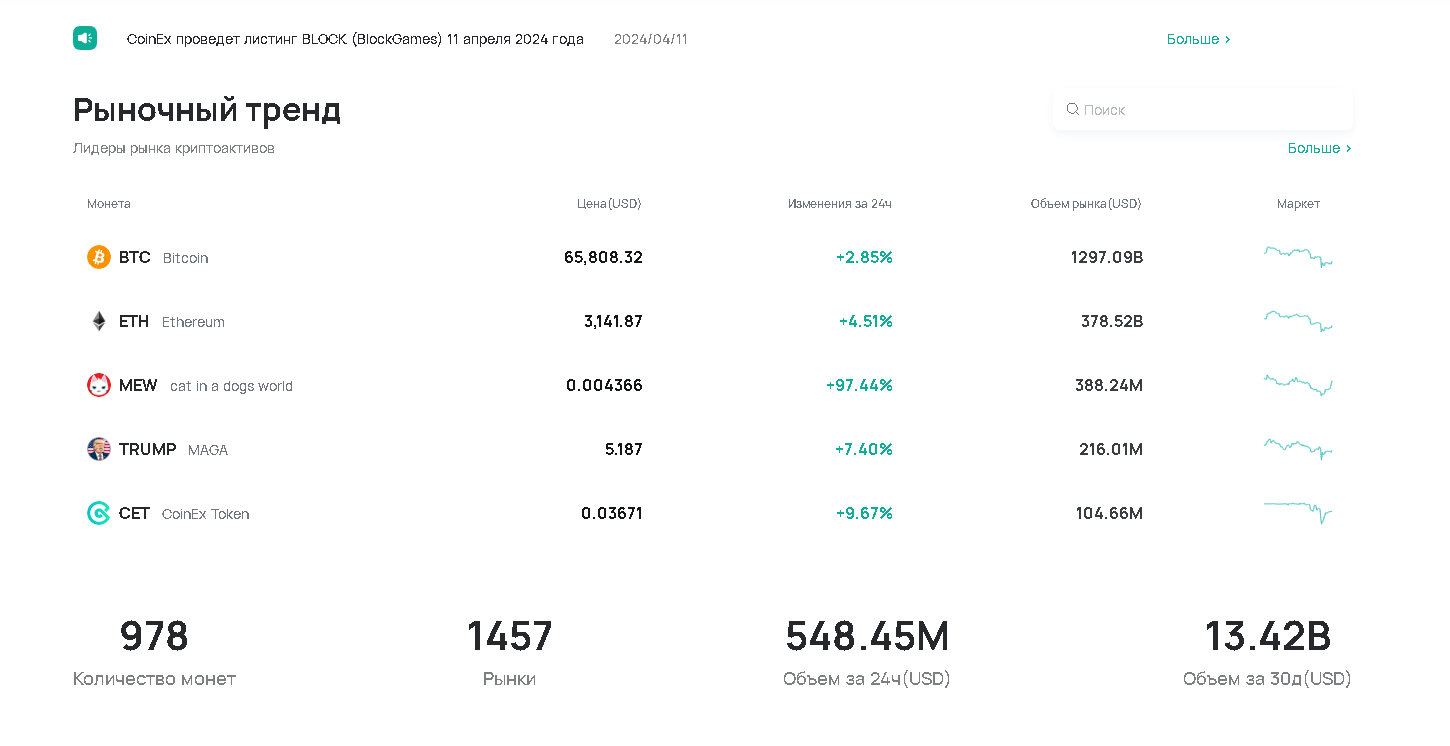Click the 2024/04/11 announcement date
This screenshot has height=746, width=1450.
tap(651, 39)
